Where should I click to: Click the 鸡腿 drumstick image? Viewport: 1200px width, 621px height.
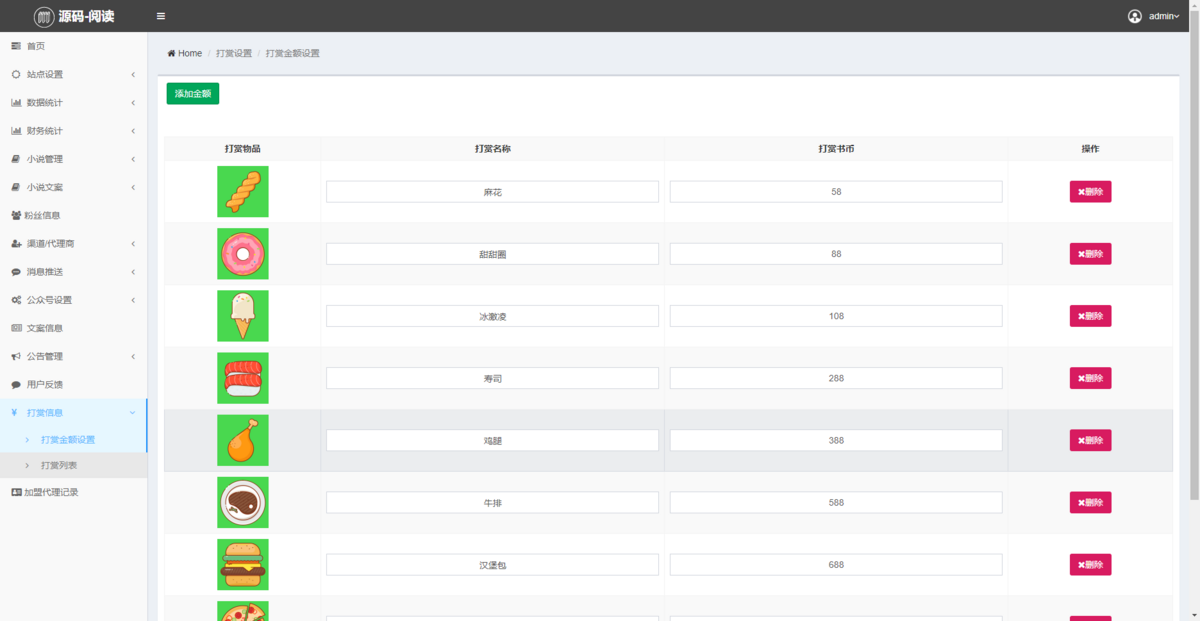point(243,440)
